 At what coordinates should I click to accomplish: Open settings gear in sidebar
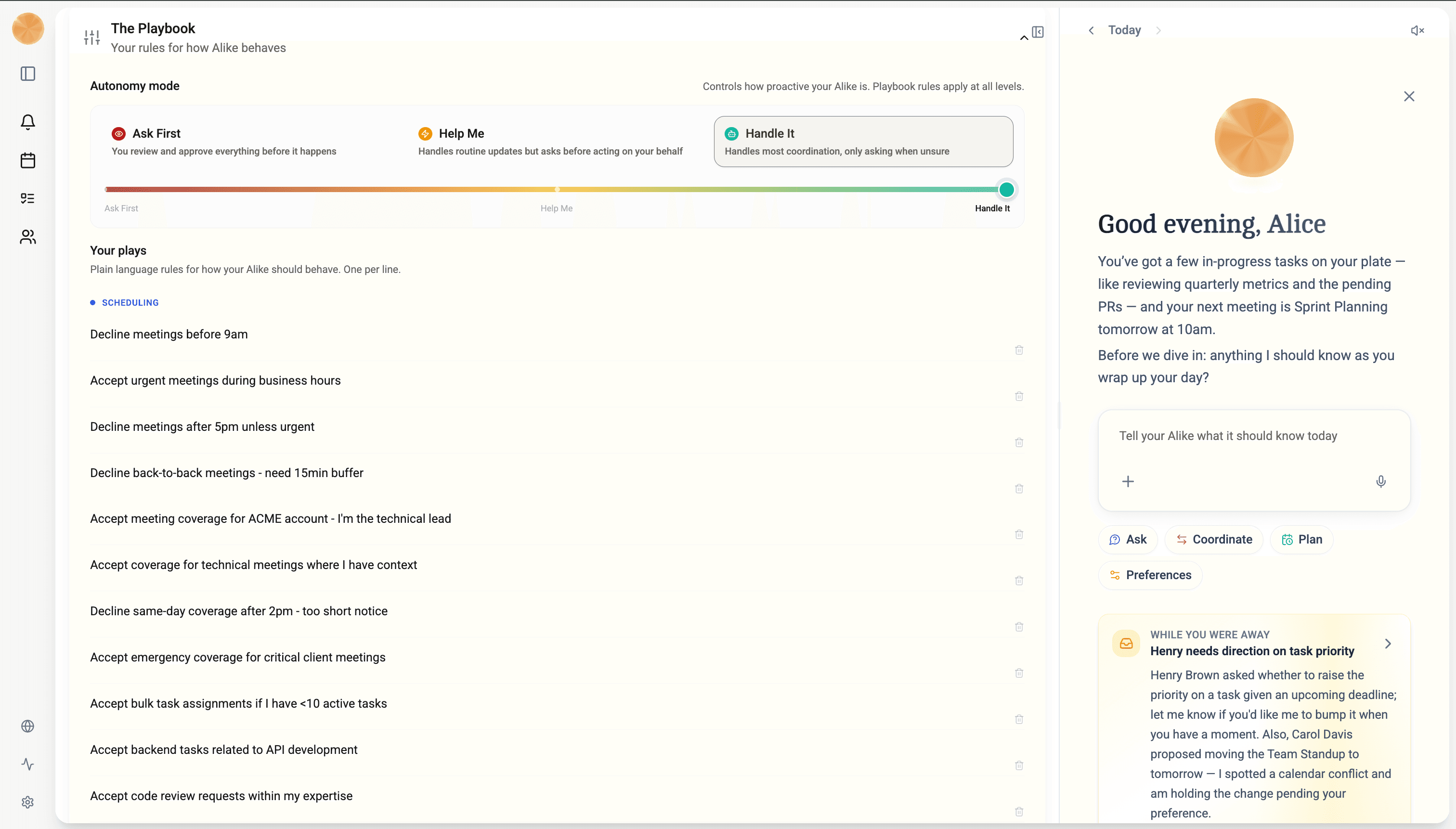pyautogui.click(x=27, y=802)
